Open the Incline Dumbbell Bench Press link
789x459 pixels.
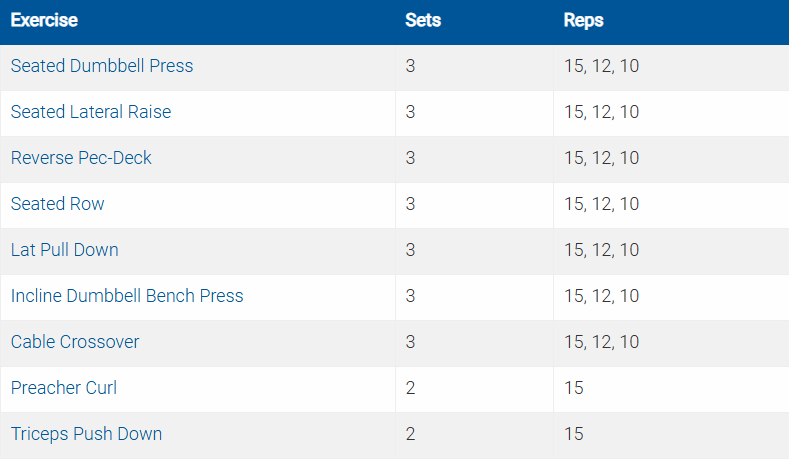127,296
